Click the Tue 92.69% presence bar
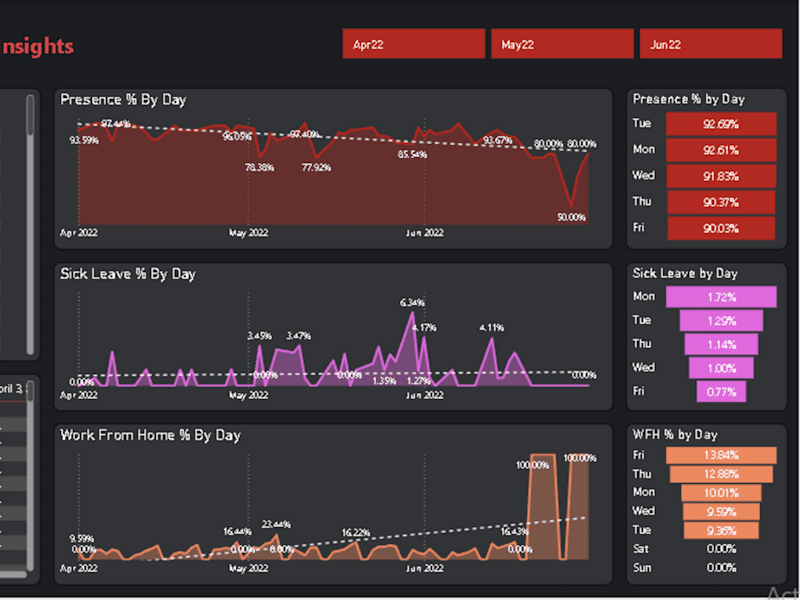 (721, 124)
